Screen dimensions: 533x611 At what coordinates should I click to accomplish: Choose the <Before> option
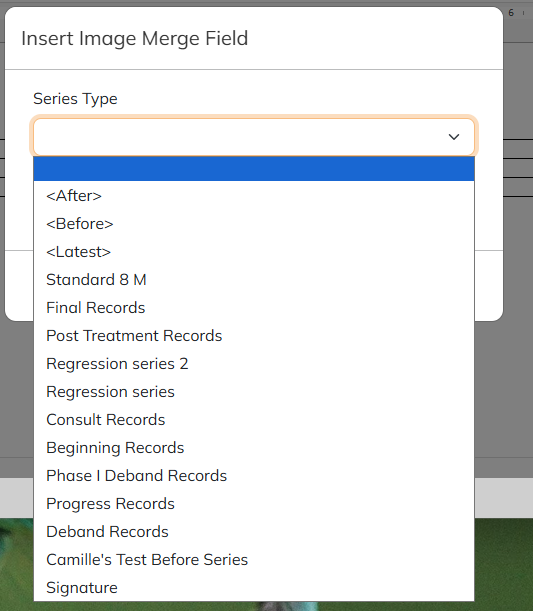[254, 224]
